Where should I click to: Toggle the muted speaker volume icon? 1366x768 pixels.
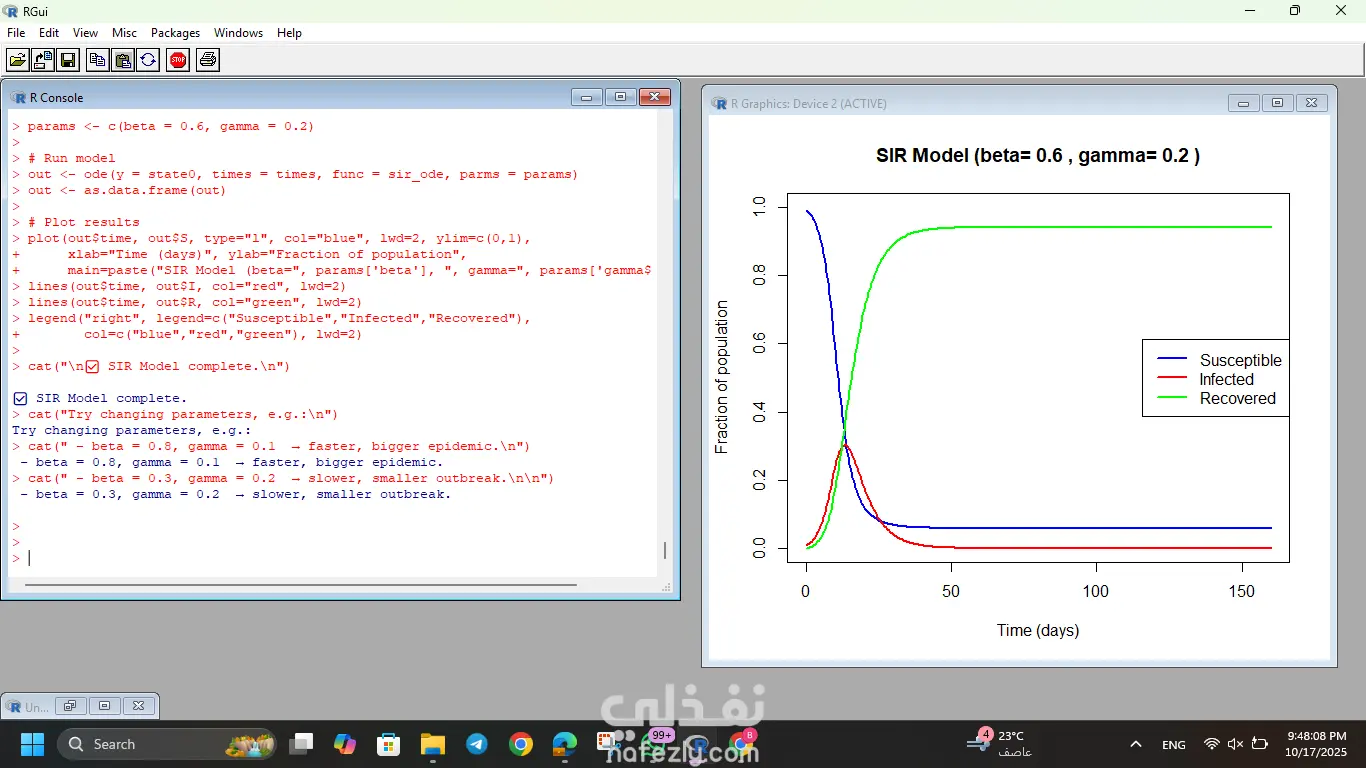[x=1235, y=744]
